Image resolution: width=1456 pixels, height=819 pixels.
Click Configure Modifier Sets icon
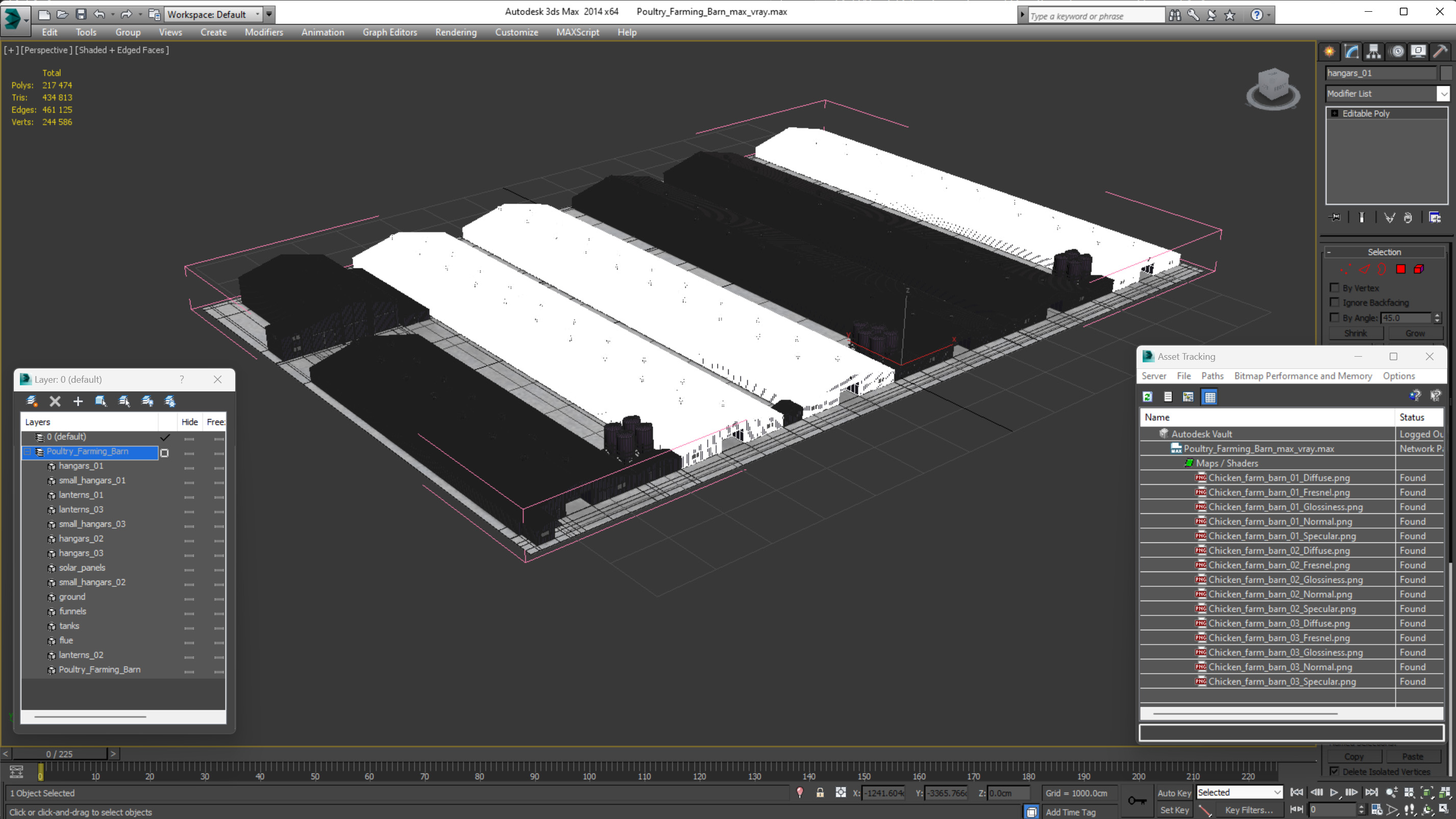(1435, 217)
